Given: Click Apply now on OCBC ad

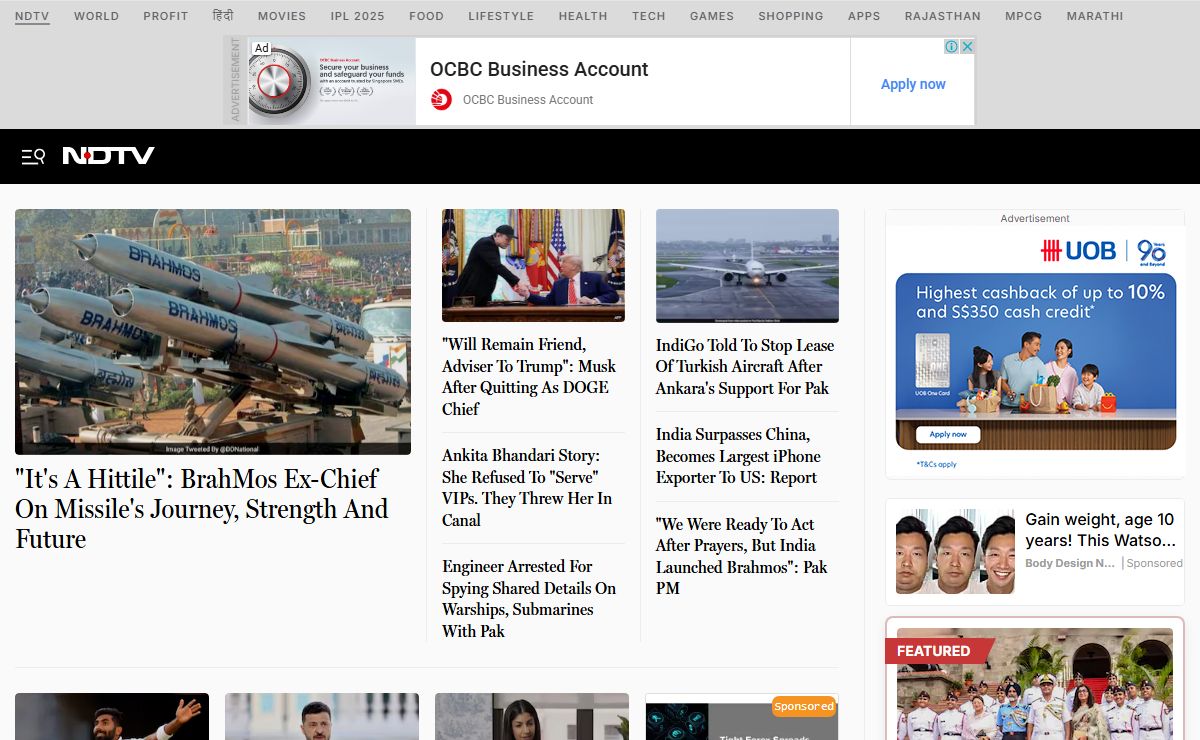Looking at the screenshot, I should [x=913, y=84].
